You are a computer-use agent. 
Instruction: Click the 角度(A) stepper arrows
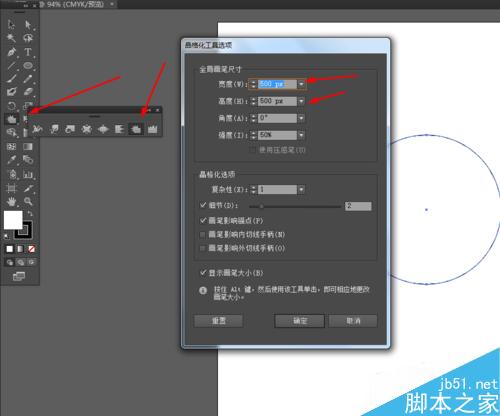coord(253,118)
